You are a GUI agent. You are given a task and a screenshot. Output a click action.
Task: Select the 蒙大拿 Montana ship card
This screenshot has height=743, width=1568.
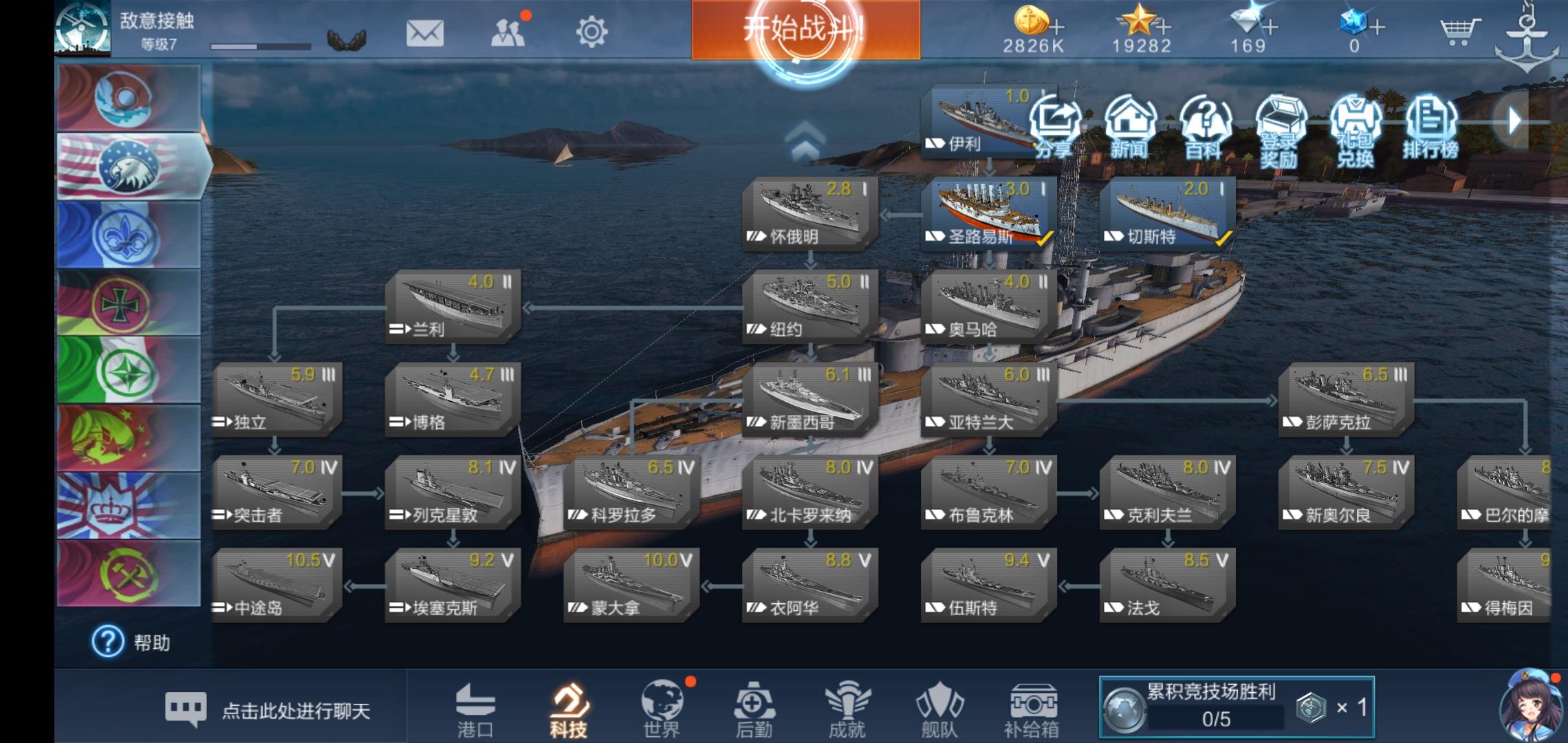coord(631,585)
